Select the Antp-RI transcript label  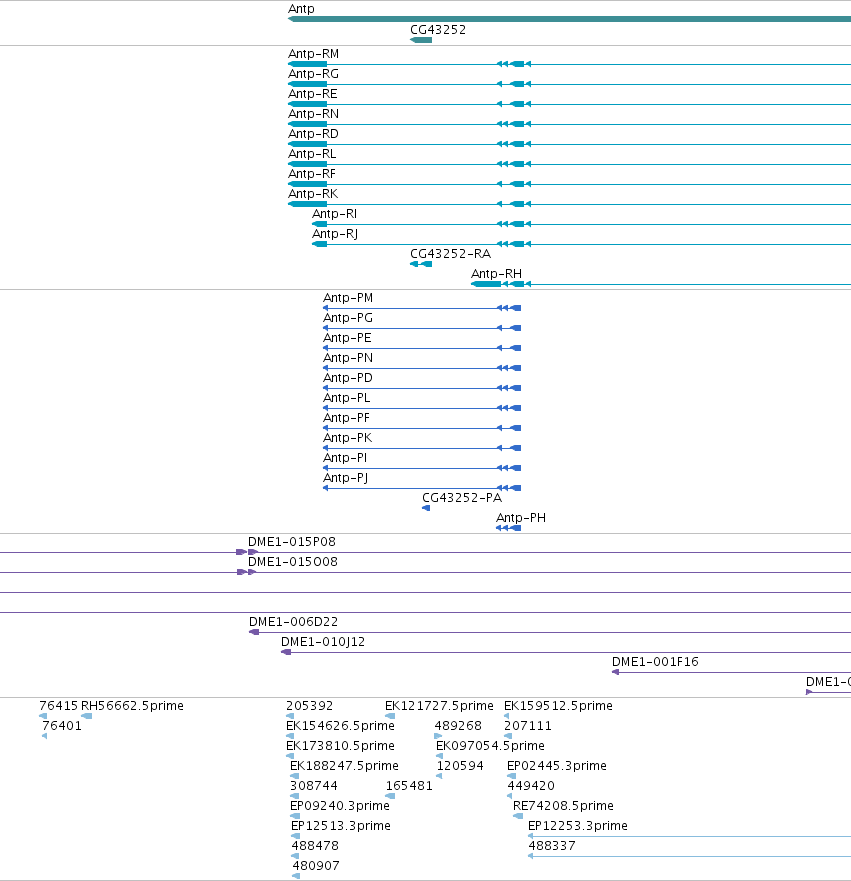pyautogui.click(x=335, y=214)
